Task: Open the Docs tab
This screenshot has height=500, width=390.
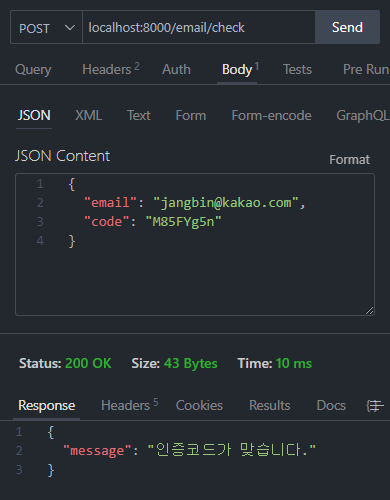Action: coord(331,405)
